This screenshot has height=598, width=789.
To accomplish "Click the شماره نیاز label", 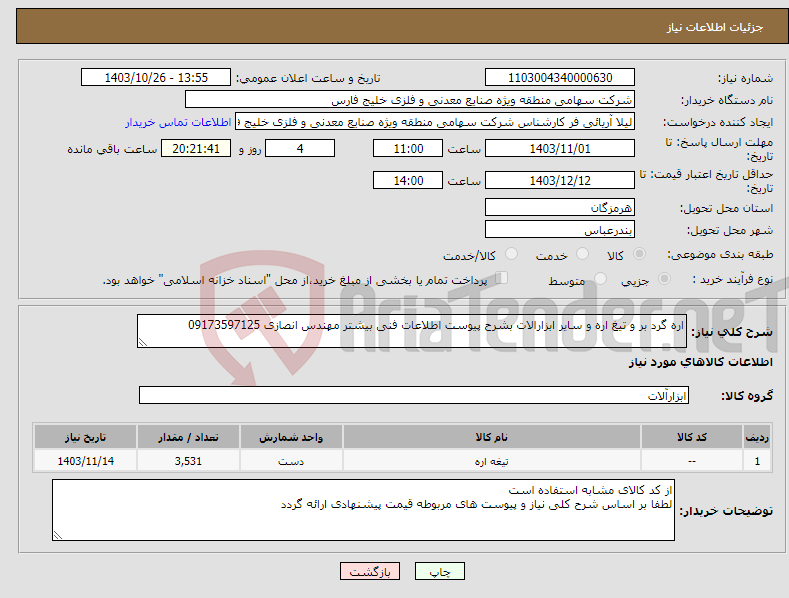I will coord(745,79).
